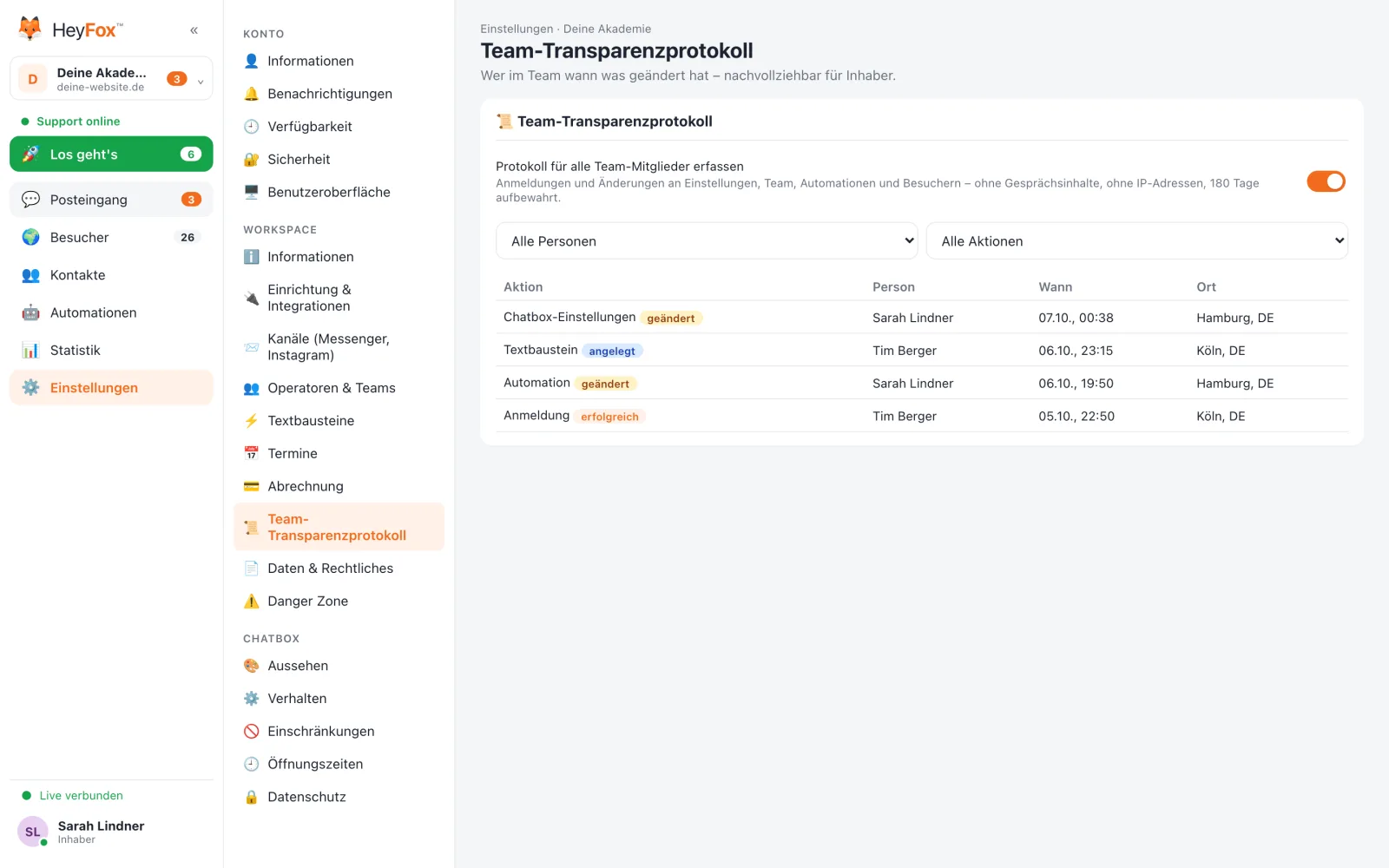The image size is (1389, 868).
Task: Go to Daten & Rechtliches settings
Action: click(x=339, y=569)
